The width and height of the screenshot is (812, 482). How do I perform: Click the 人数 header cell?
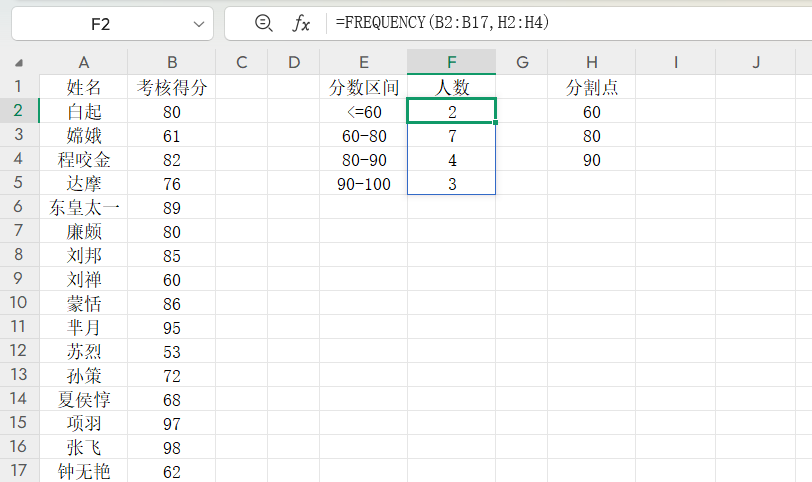click(x=452, y=87)
